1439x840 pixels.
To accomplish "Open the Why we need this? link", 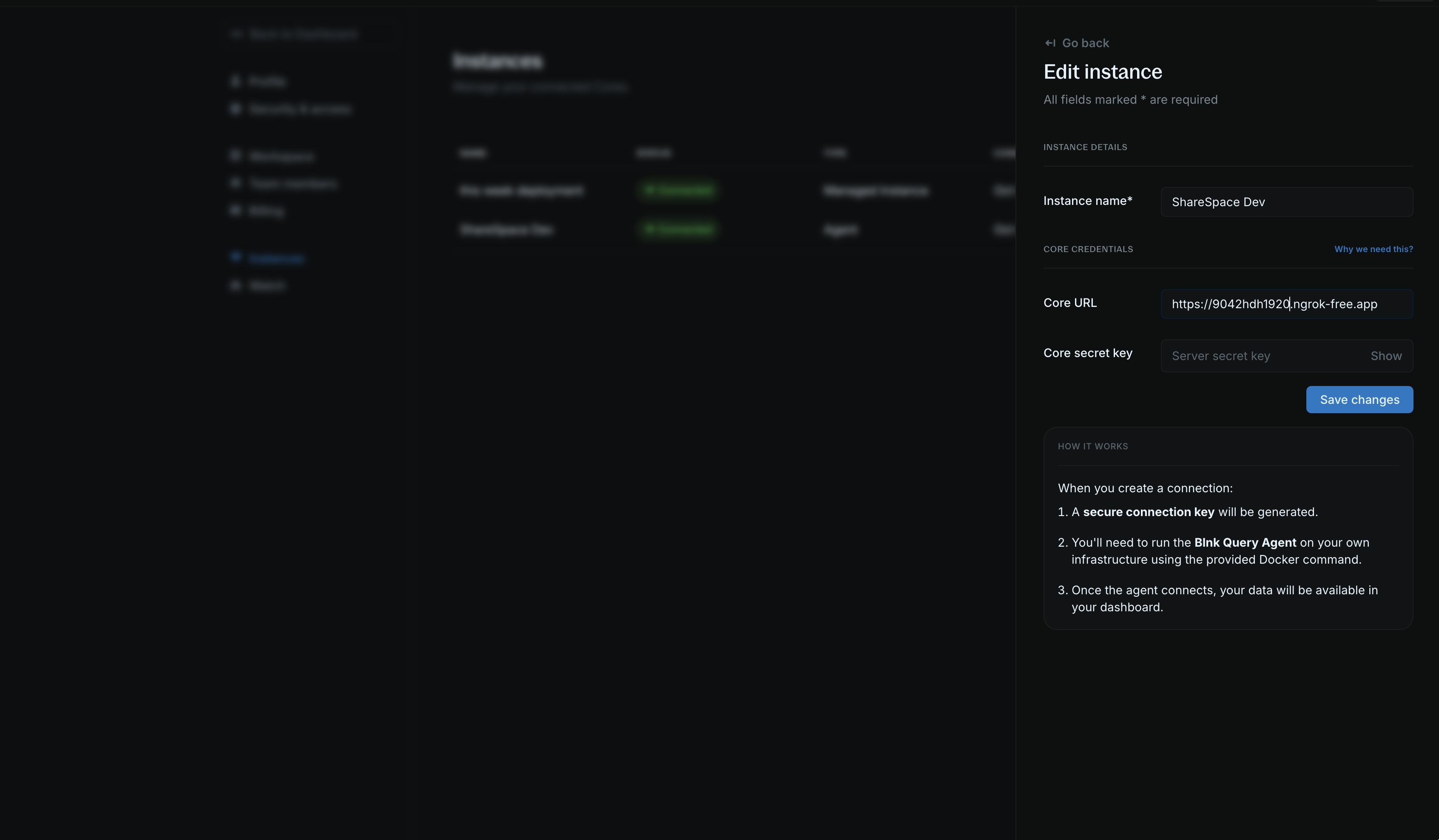I will 1374,249.
